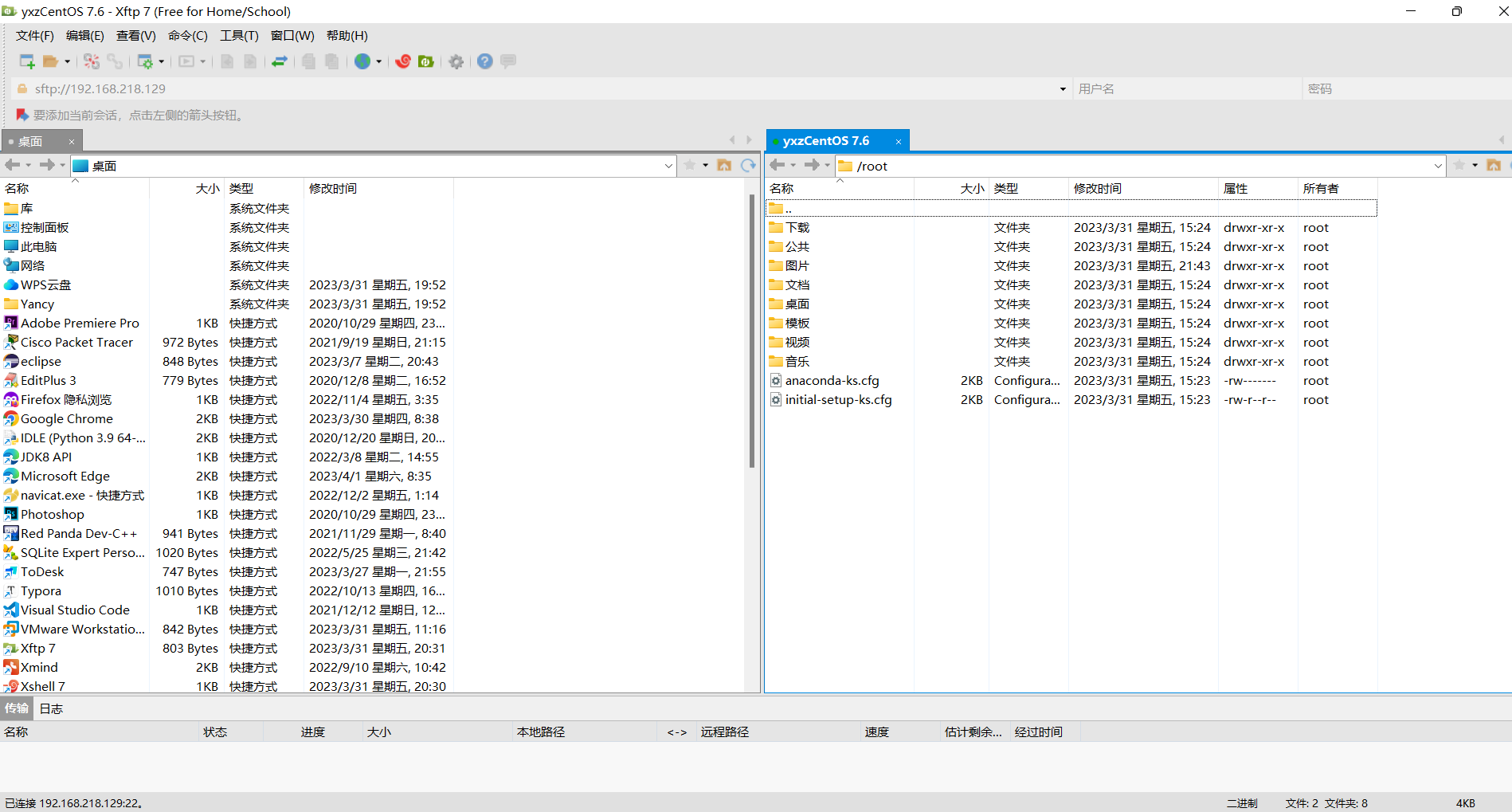
Task: Close the yxzCentOS 7.6 tab
Action: (x=899, y=142)
